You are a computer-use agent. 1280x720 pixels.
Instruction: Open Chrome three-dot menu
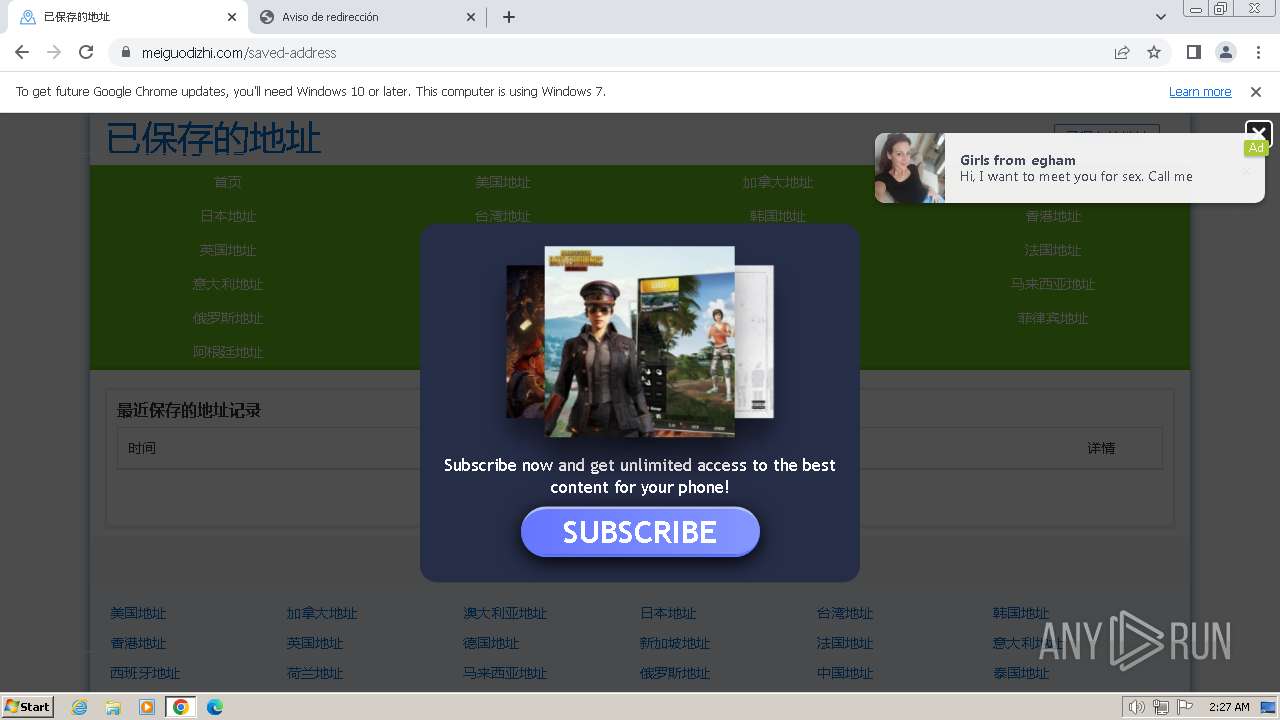(x=1258, y=52)
